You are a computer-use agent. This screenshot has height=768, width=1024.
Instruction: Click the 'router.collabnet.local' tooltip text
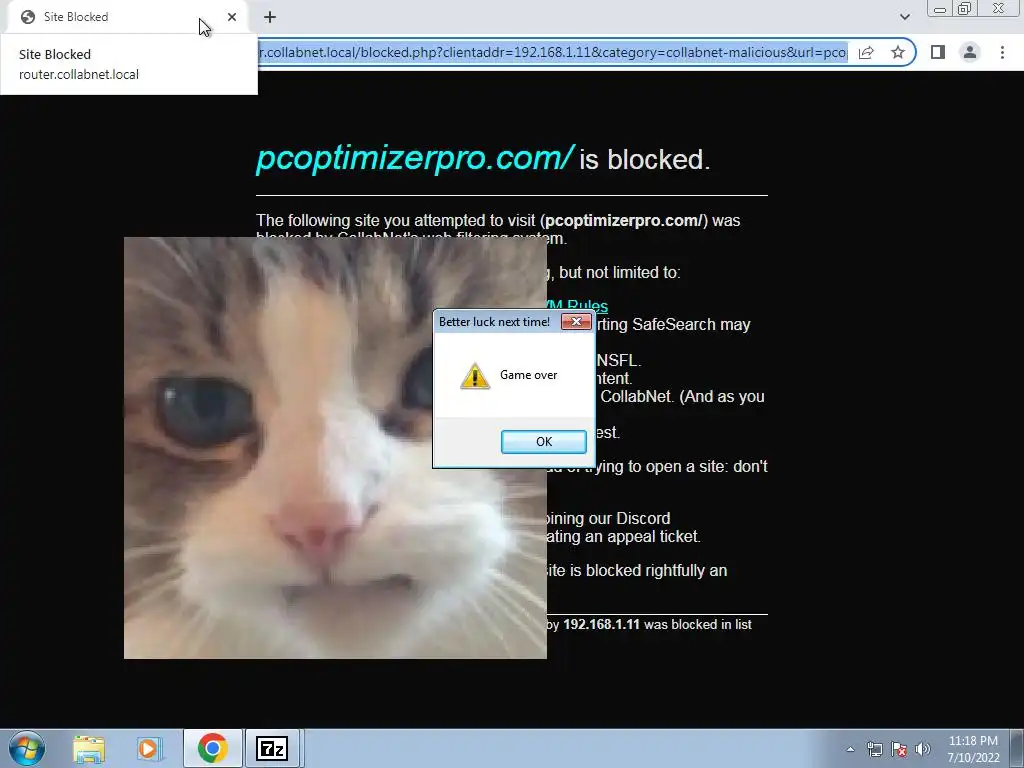(79, 74)
